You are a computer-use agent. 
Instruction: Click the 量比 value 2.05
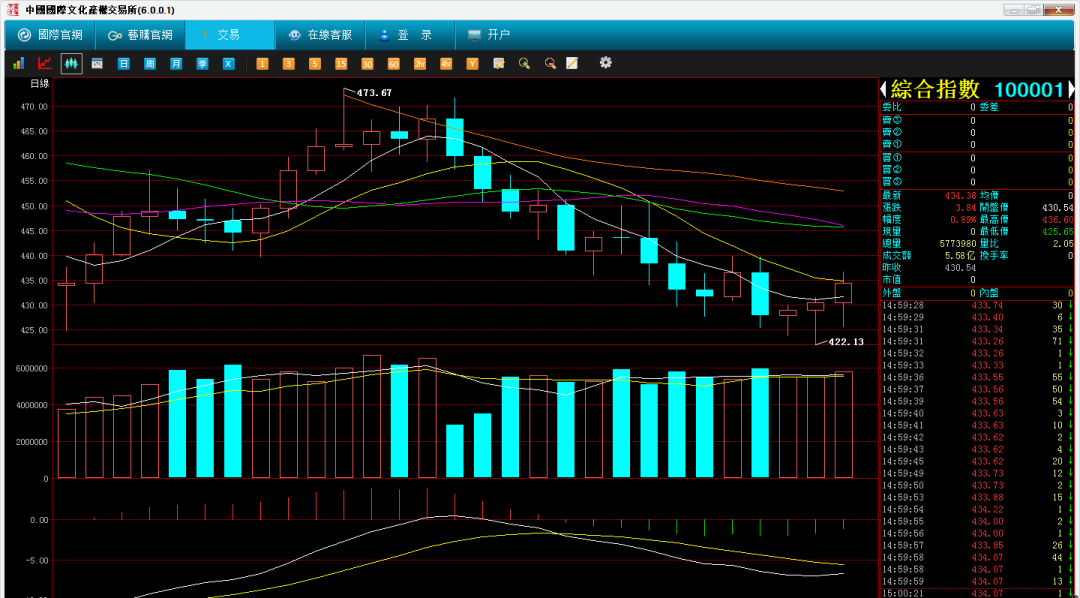[1063, 243]
